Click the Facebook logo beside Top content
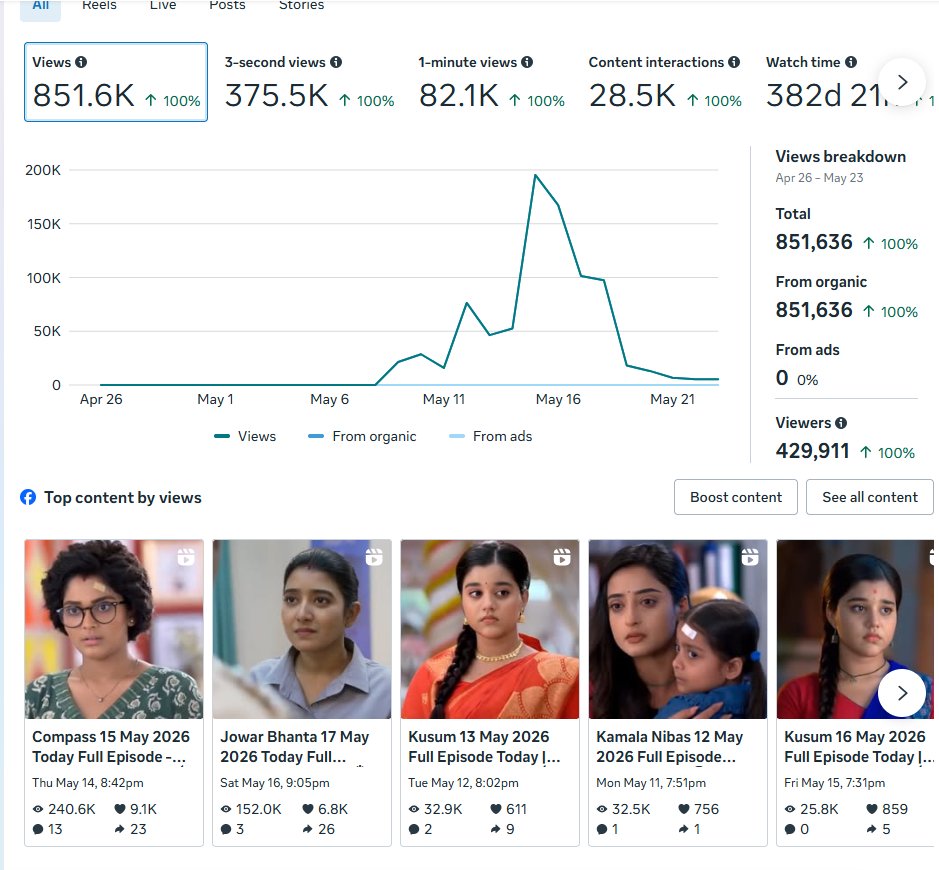This screenshot has height=870, width=939. click(28, 497)
